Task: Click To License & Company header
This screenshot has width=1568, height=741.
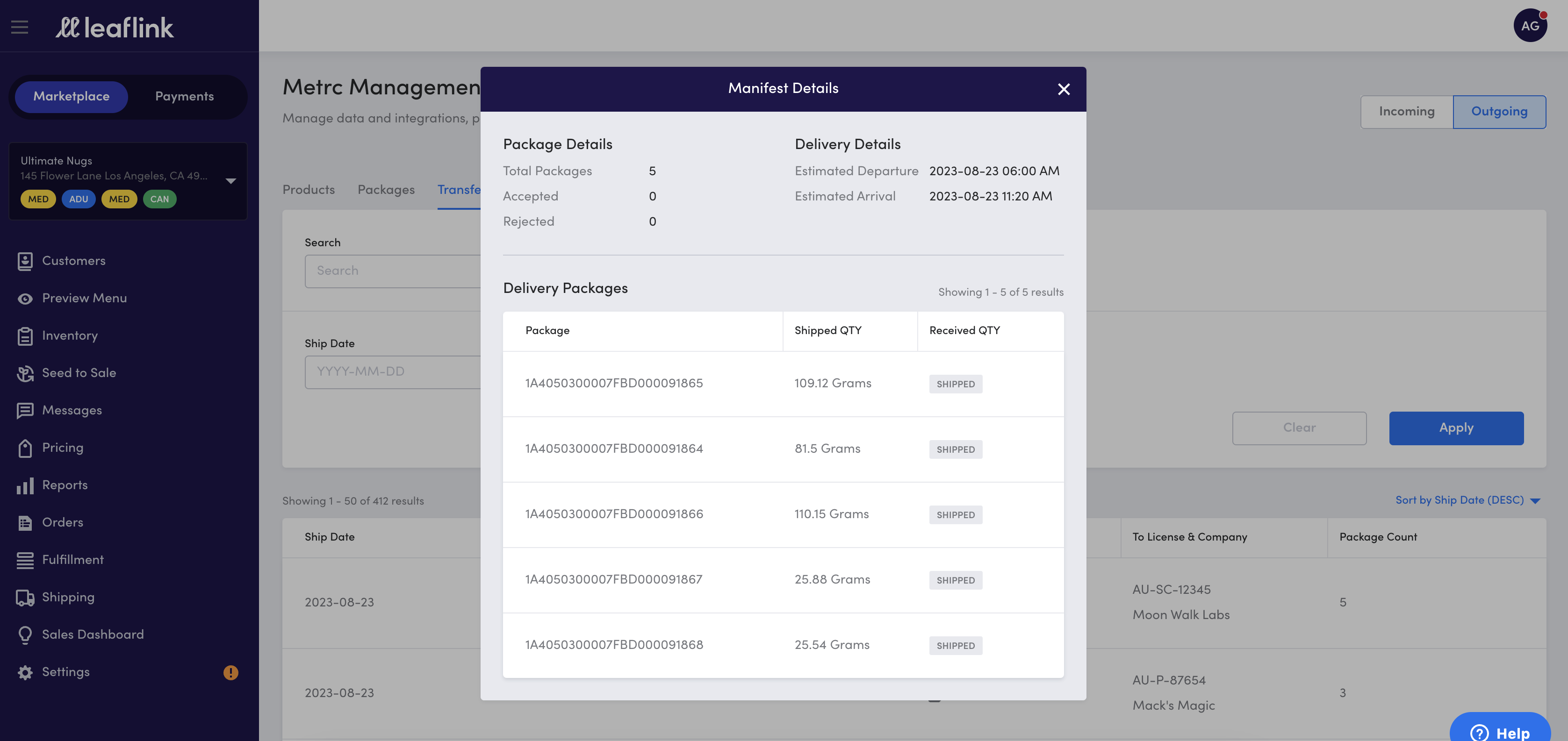Action: [1189, 537]
